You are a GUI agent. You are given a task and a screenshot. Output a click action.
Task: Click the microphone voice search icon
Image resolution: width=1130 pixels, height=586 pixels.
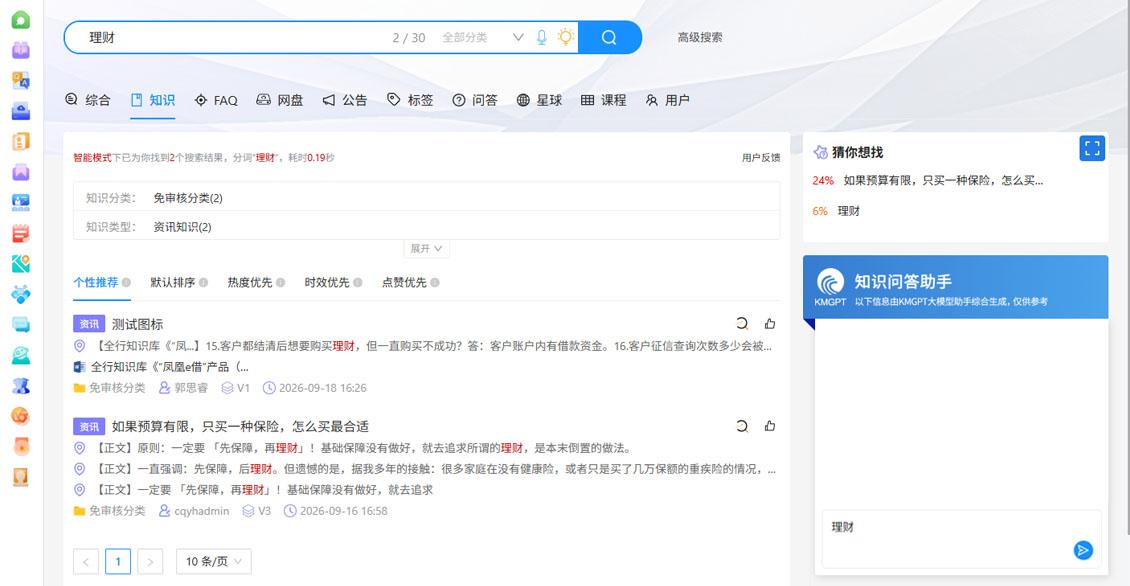(x=541, y=37)
